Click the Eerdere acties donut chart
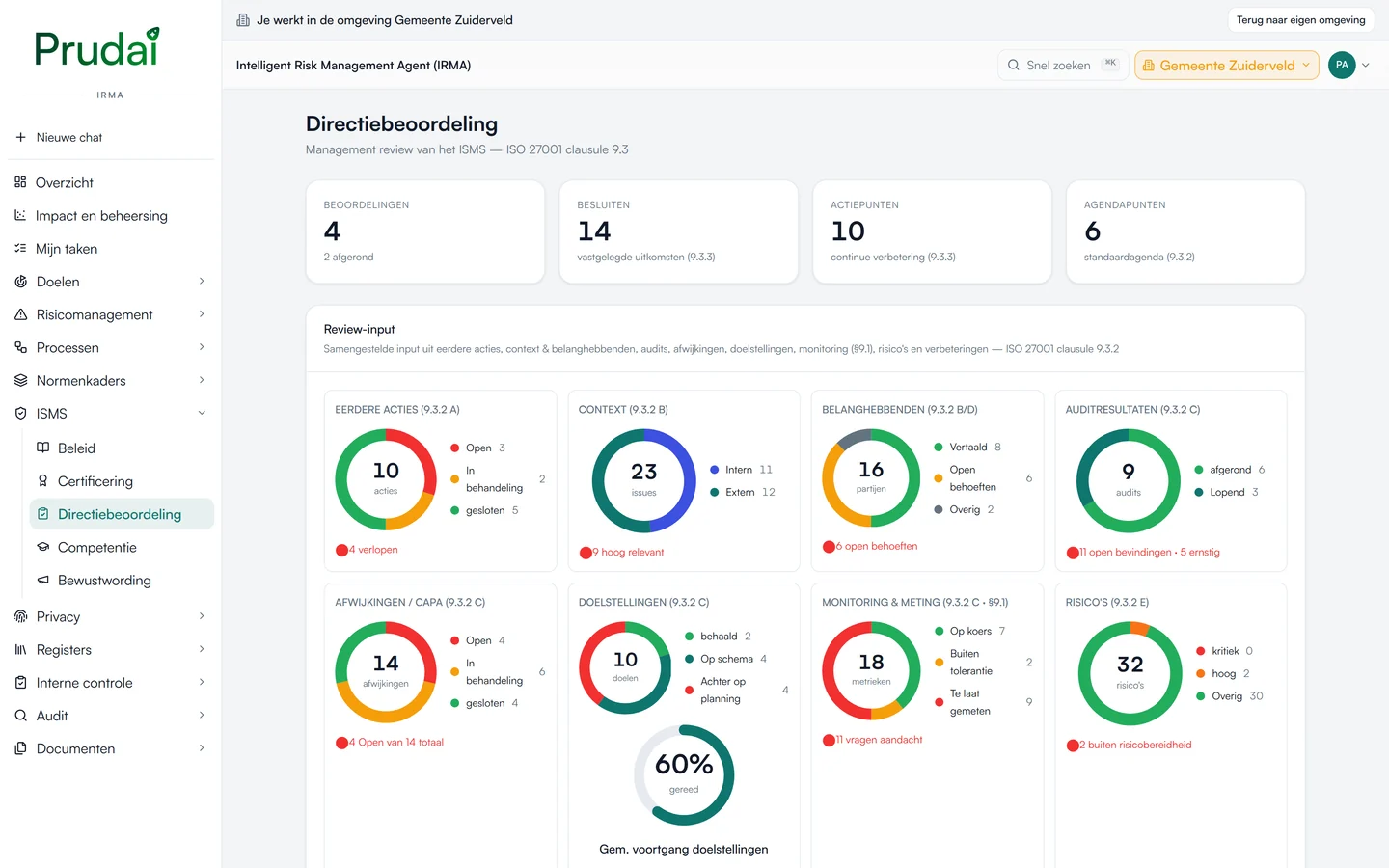The width and height of the screenshot is (1389, 868). 386,479
